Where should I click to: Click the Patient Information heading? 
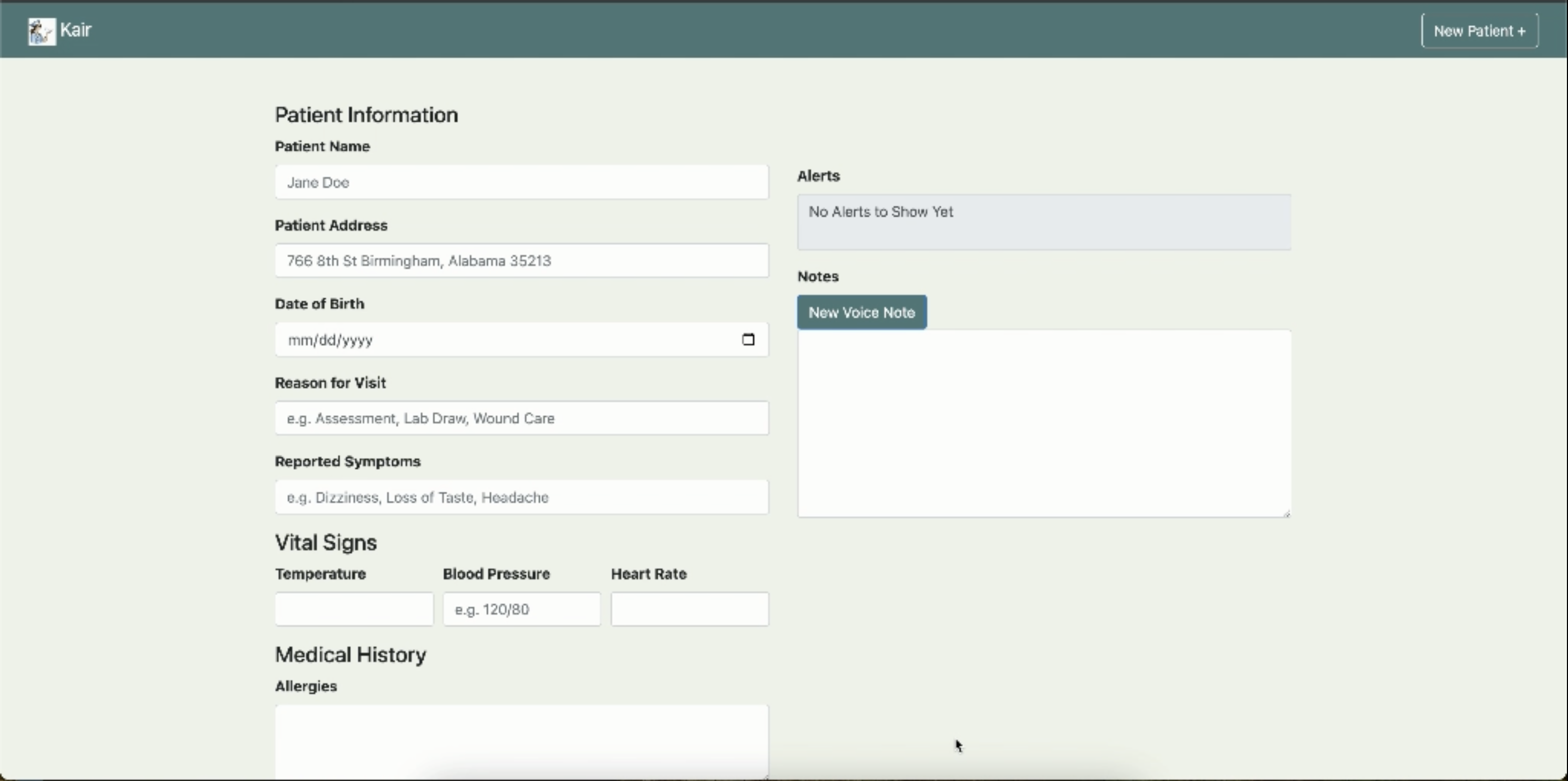[x=366, y=115]
